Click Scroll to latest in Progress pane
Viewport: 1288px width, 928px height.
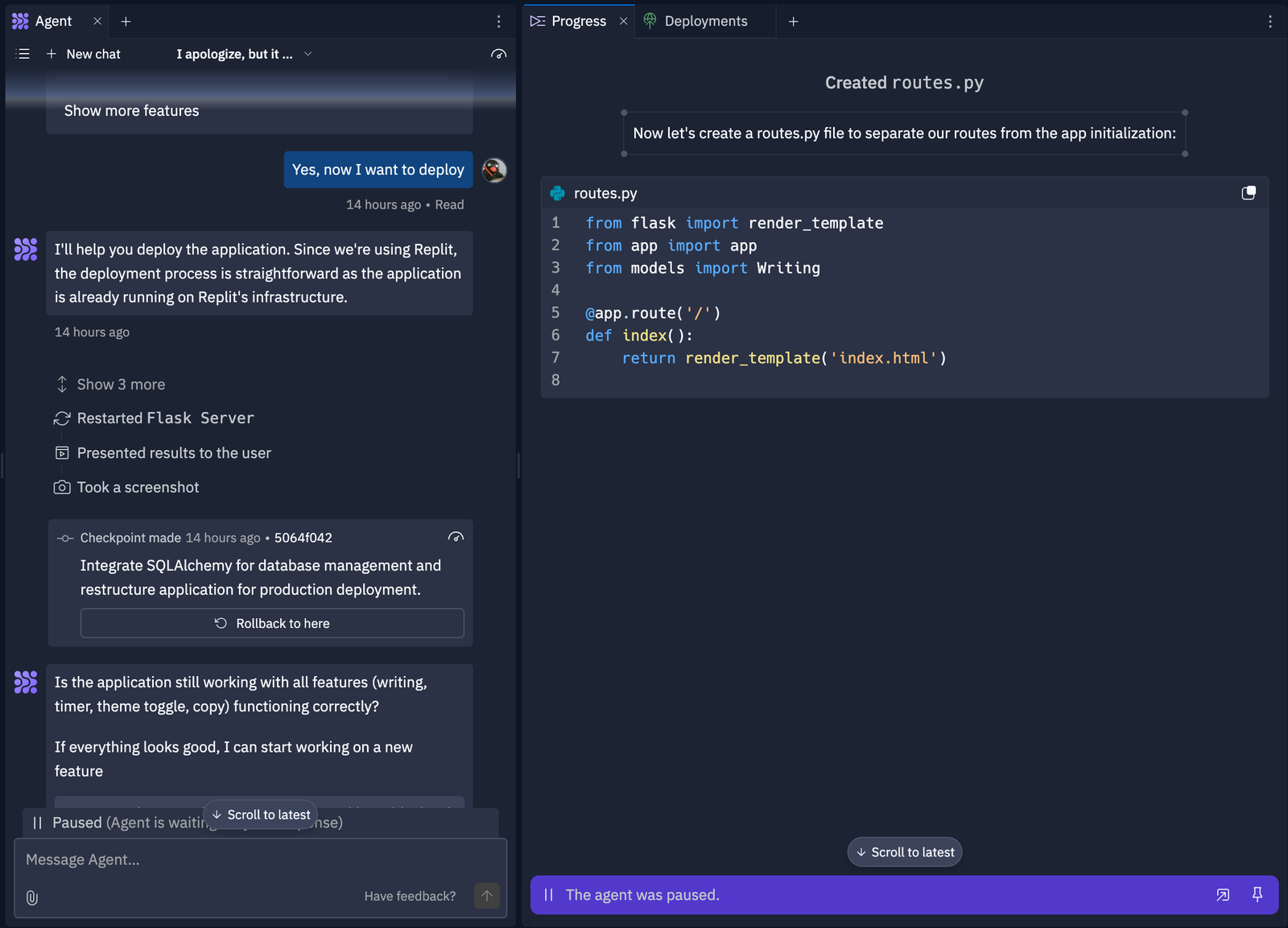(x=904, y=852)
